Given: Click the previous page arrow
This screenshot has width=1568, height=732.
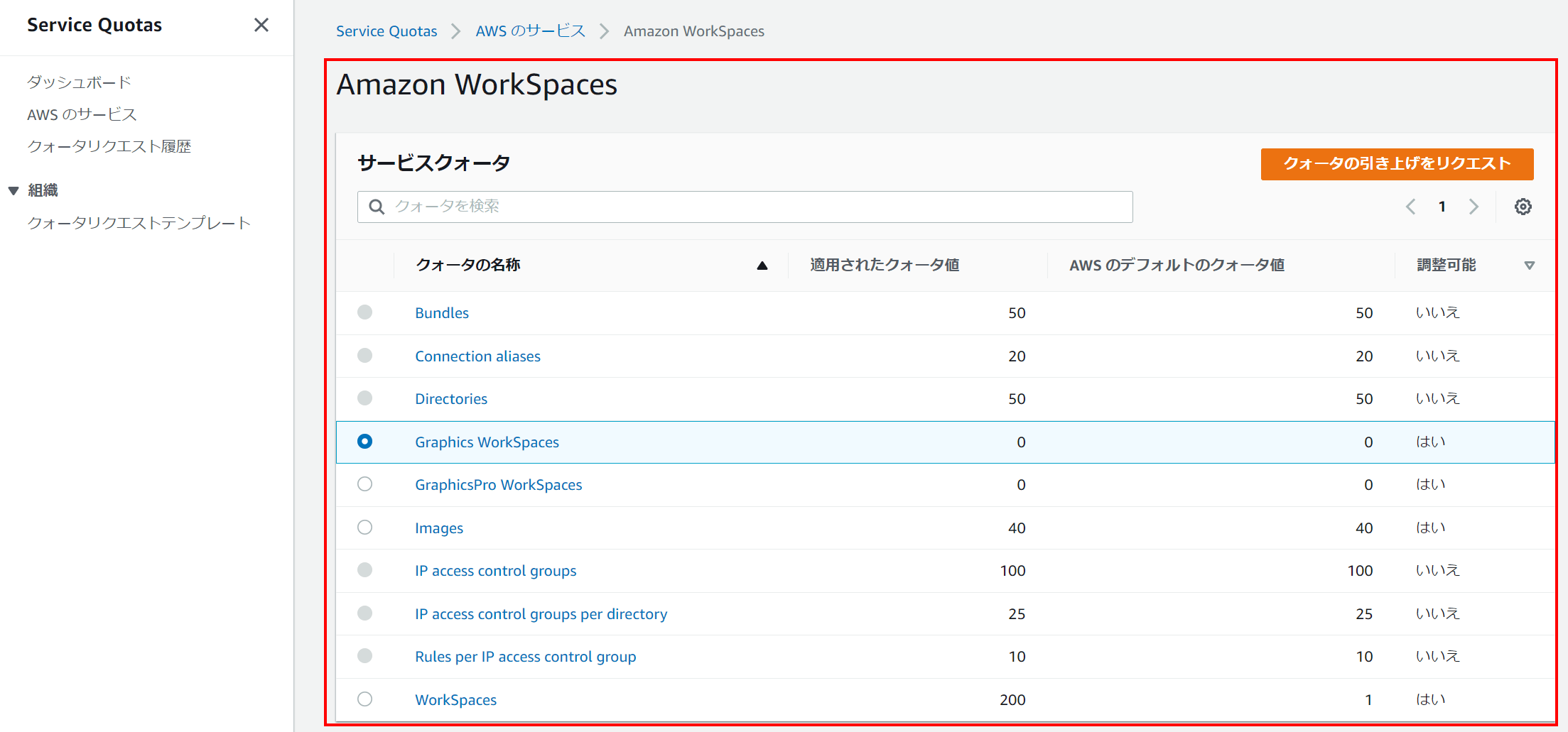Looking at the screenshot, I should tap(1410, 207).
